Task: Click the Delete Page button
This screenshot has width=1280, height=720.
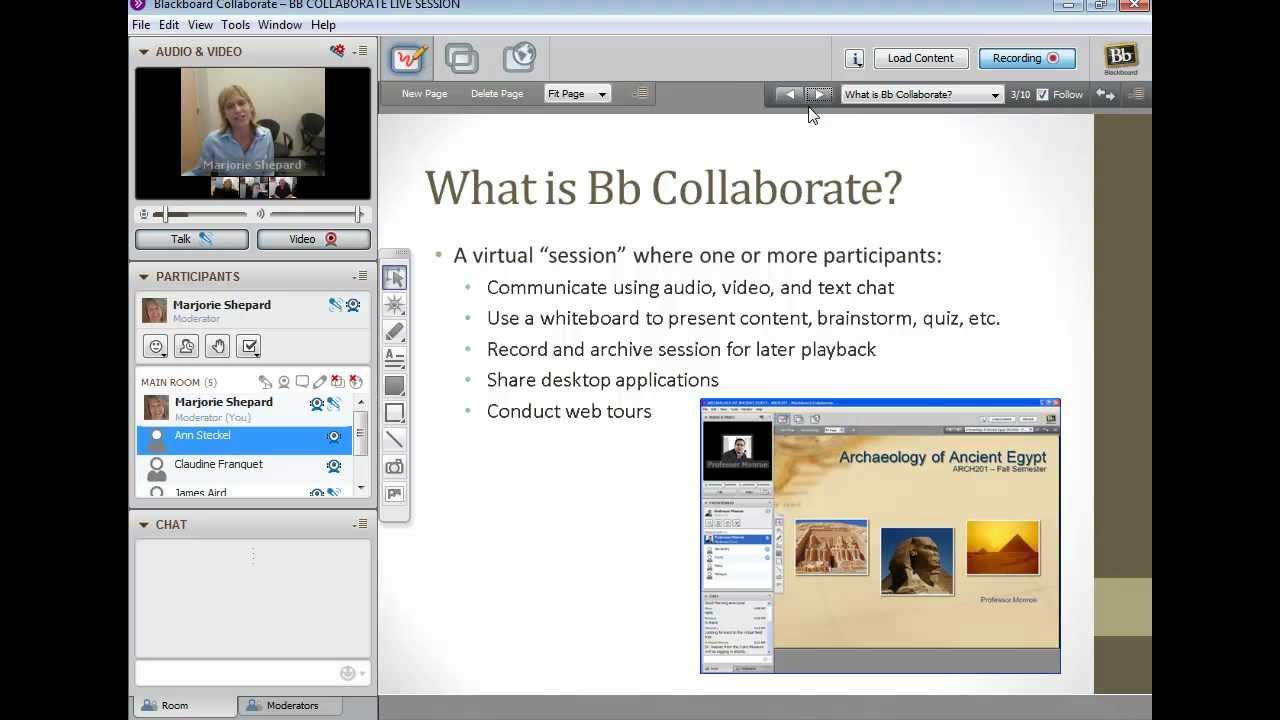Action: coord(497,94)
